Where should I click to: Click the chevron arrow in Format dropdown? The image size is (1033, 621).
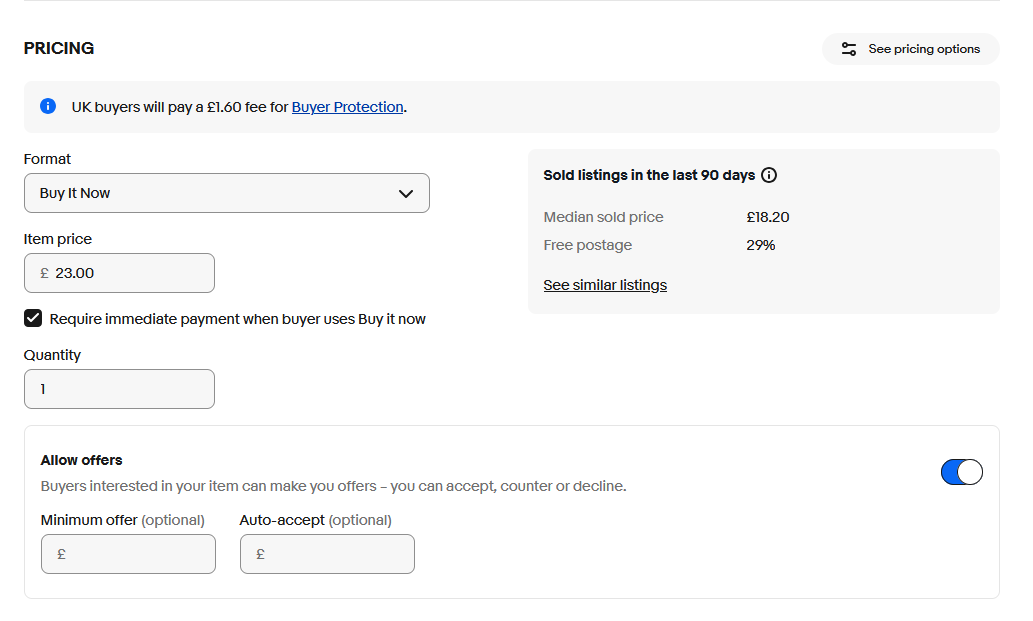point(405,193)
